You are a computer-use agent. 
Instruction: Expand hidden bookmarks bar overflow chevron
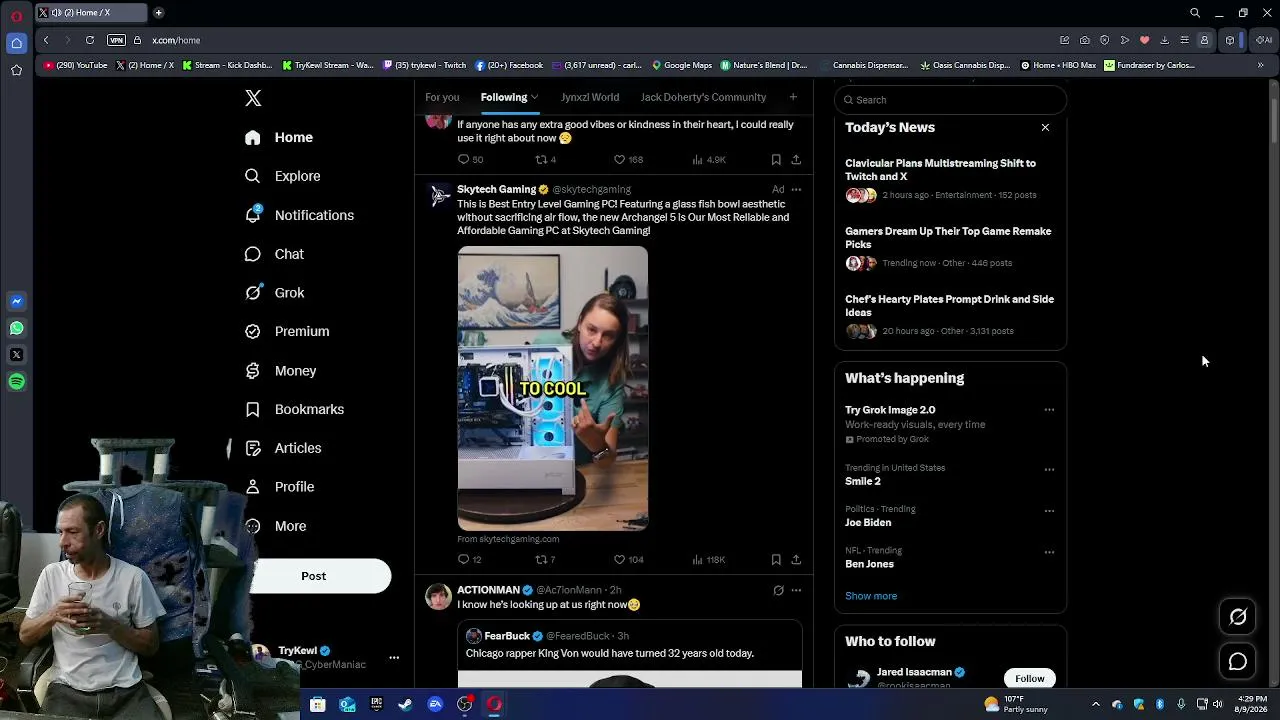click(x=1261, y=65)
